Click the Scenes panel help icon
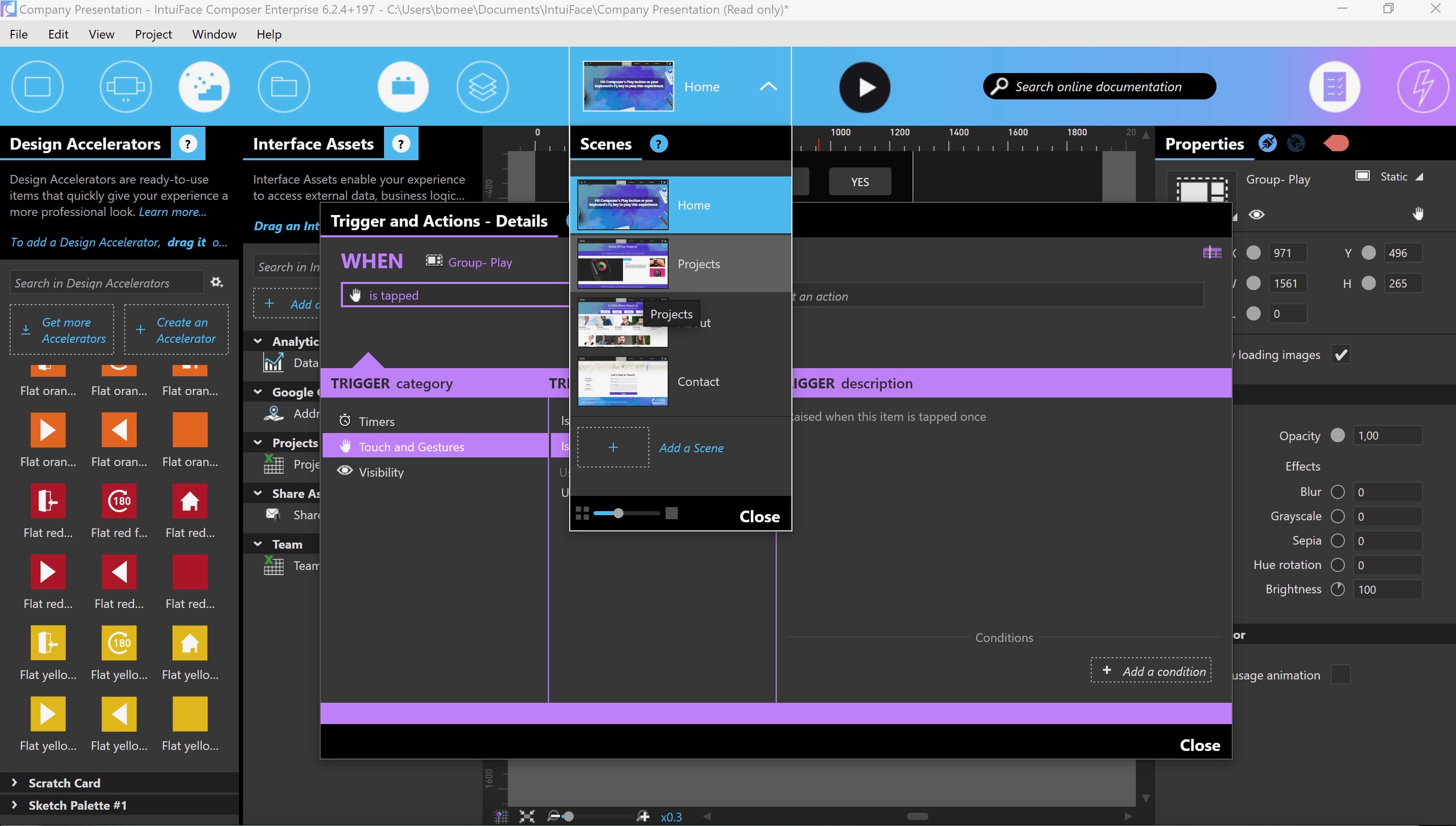 pos(658,144)
